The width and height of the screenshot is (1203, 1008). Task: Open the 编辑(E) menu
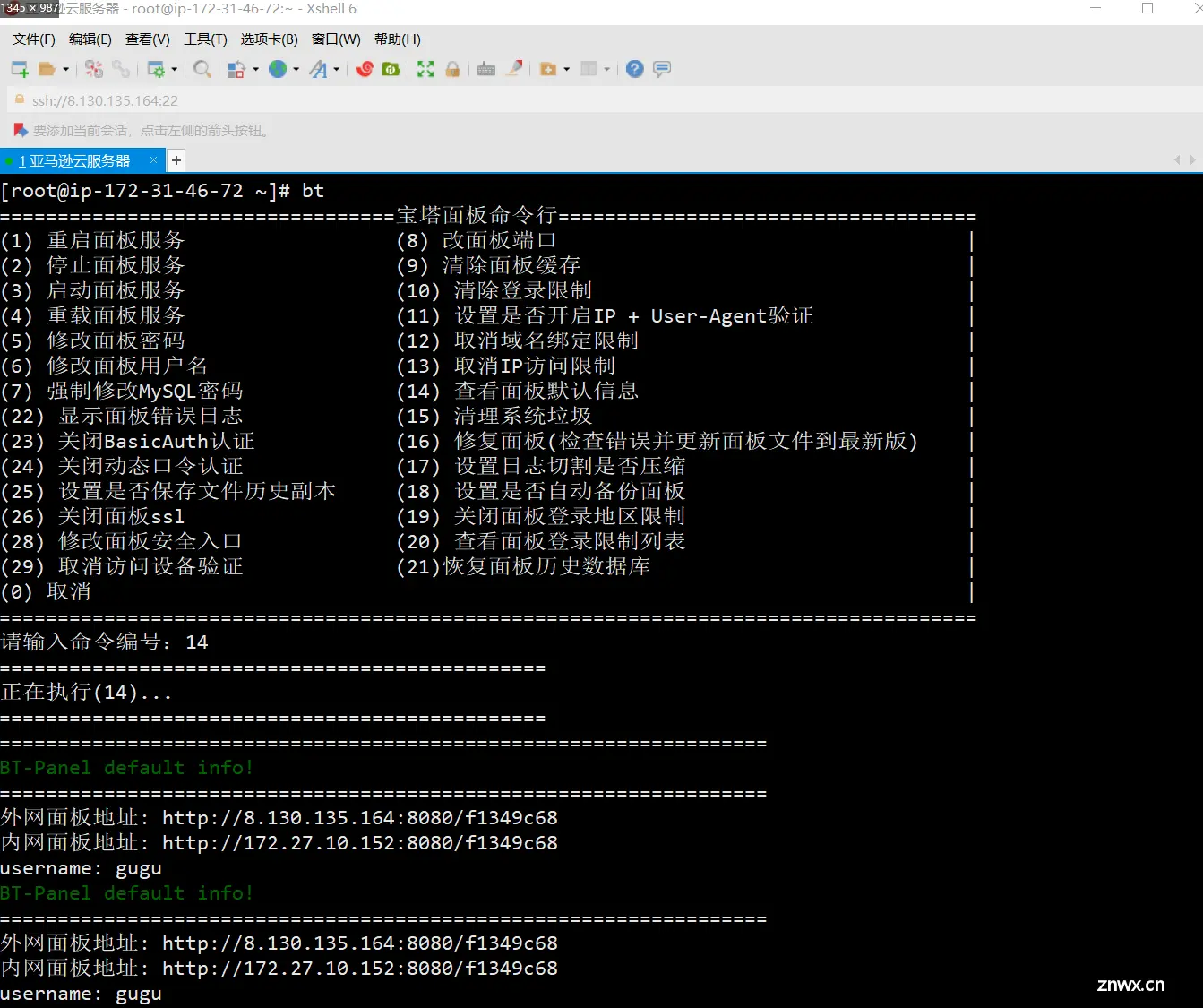(90, 39)
